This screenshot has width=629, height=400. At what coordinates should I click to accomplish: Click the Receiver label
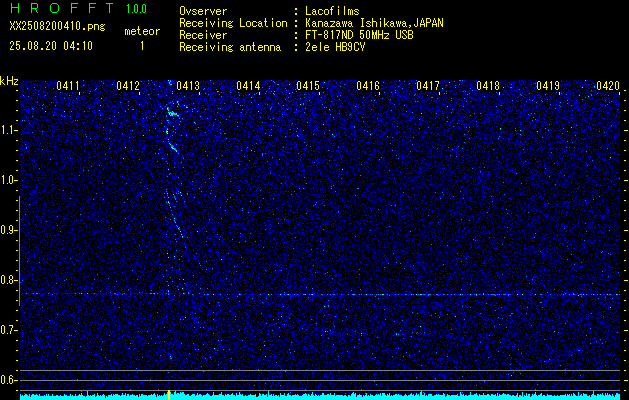[203, 35]
